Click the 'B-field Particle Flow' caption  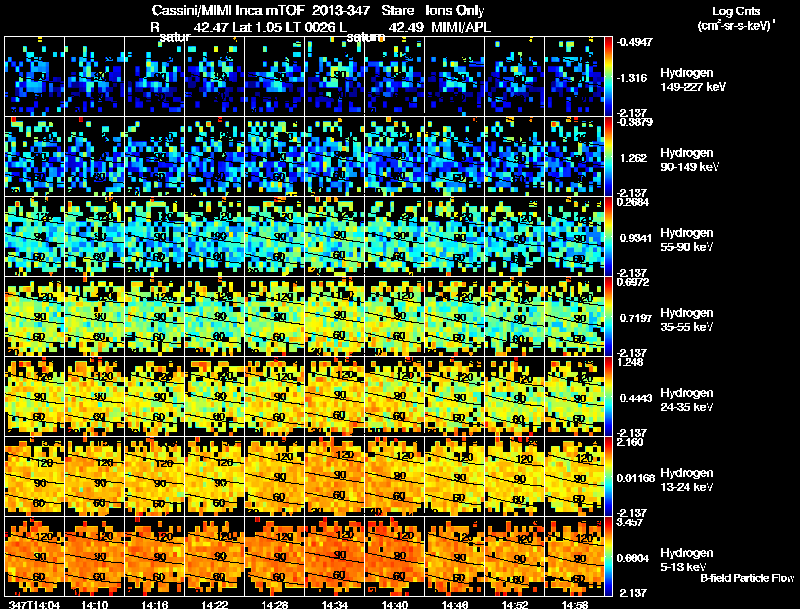[x=747, y=578]
